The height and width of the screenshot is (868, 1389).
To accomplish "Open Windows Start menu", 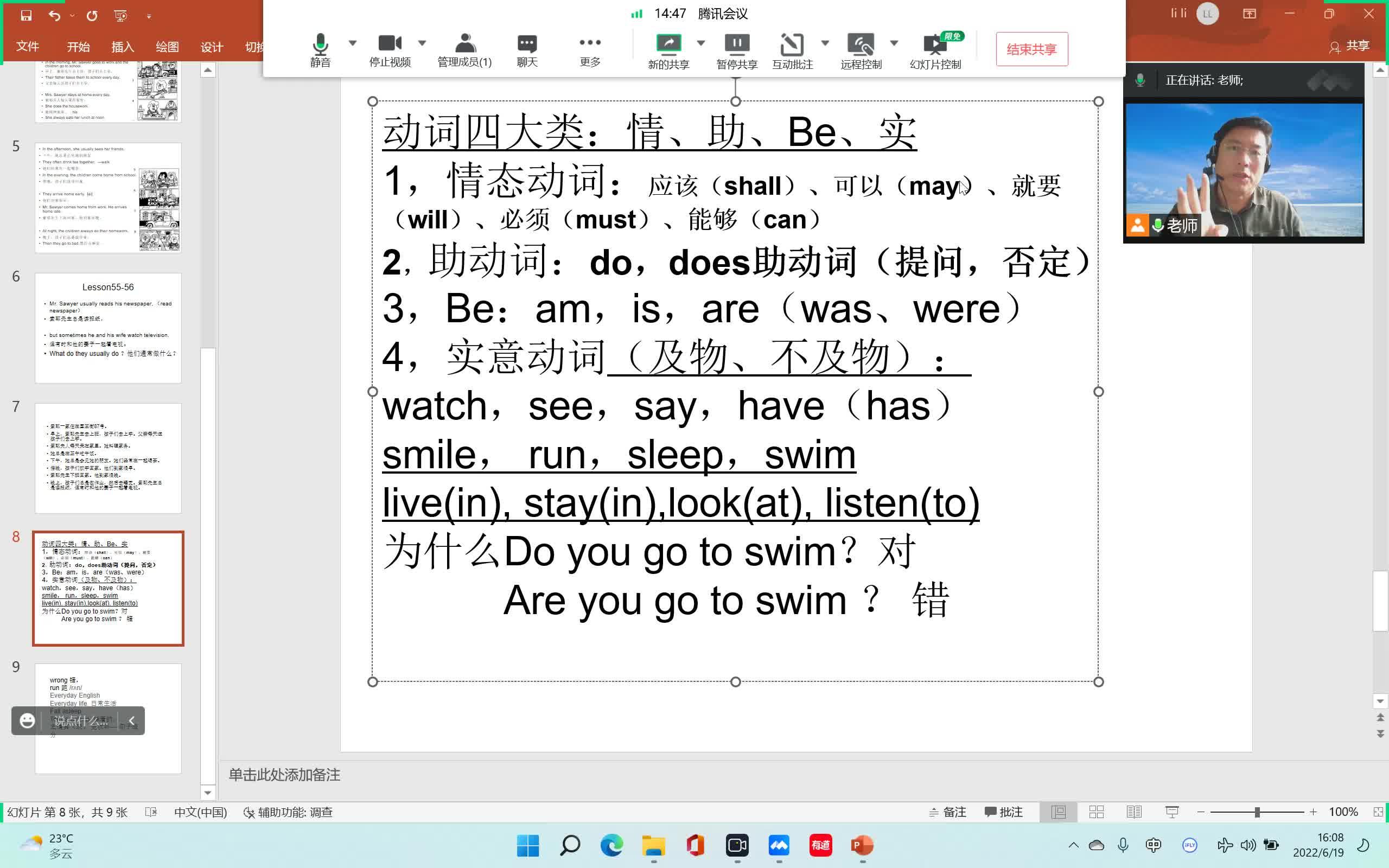I will 527,845.
